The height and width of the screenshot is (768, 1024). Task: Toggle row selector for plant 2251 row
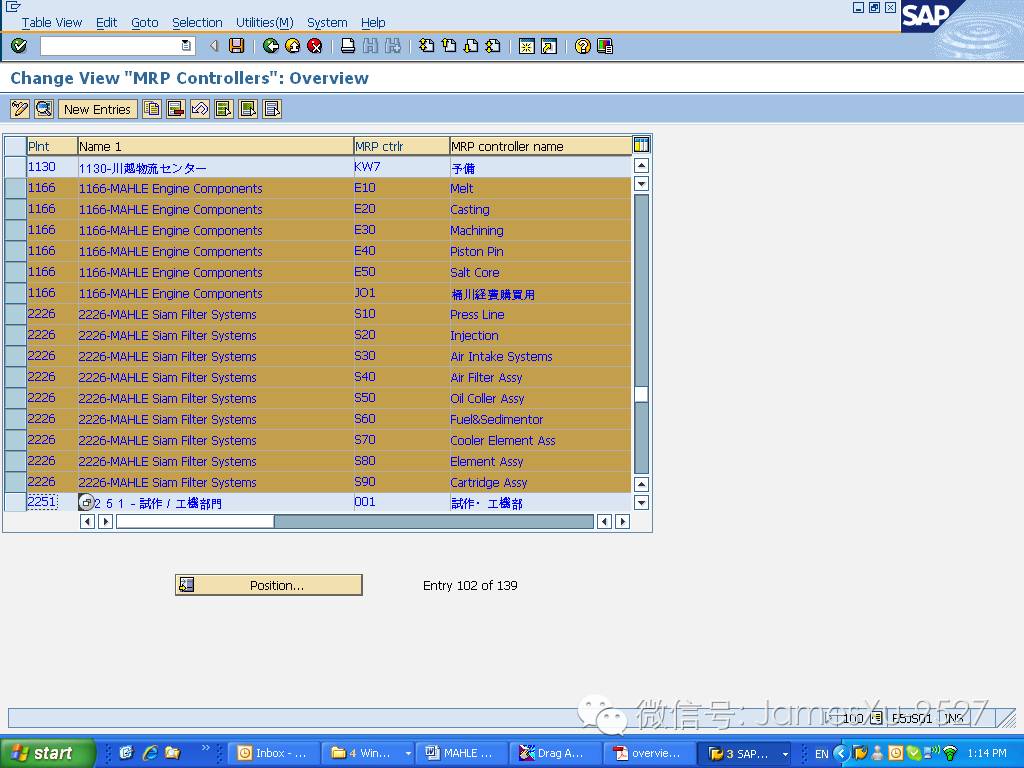(14, 502)
